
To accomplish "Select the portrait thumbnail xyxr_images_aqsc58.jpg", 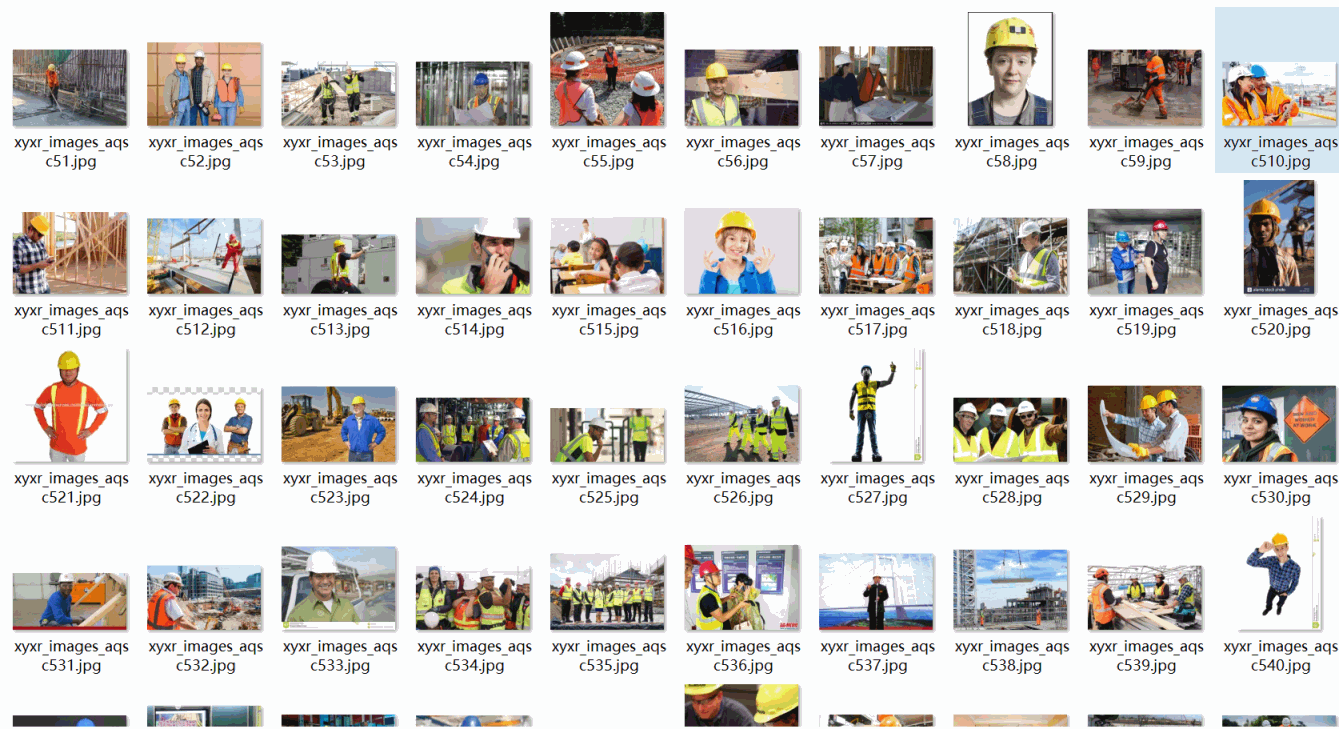I will (x=1011, y=69).
